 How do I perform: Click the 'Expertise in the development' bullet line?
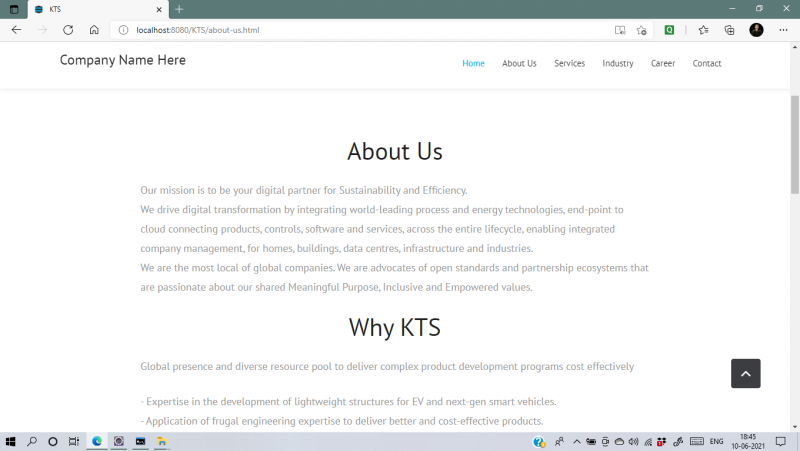348,402
